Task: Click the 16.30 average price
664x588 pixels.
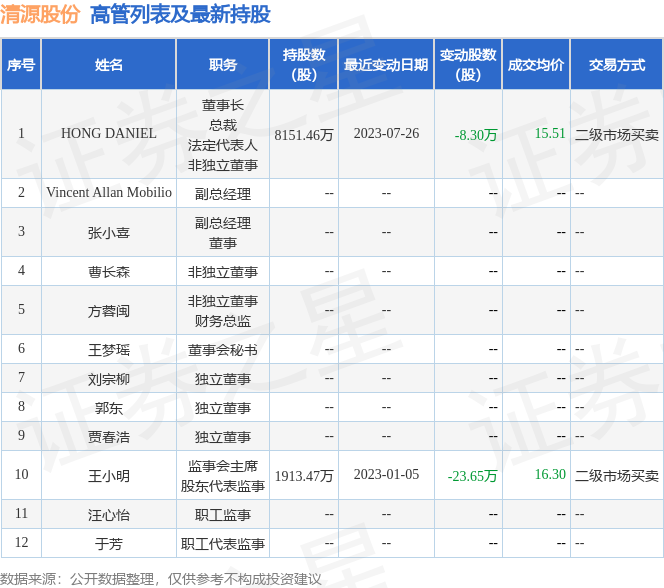Action: pyautogui.click(x=550, y=474)
